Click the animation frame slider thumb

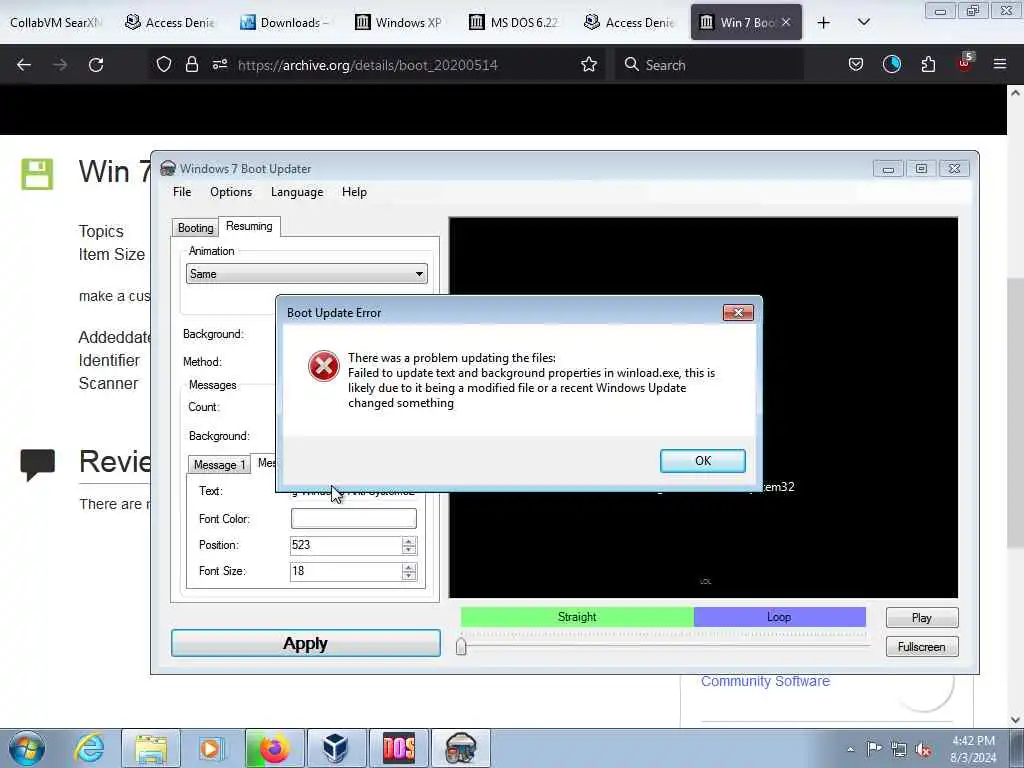coord(461,647)
